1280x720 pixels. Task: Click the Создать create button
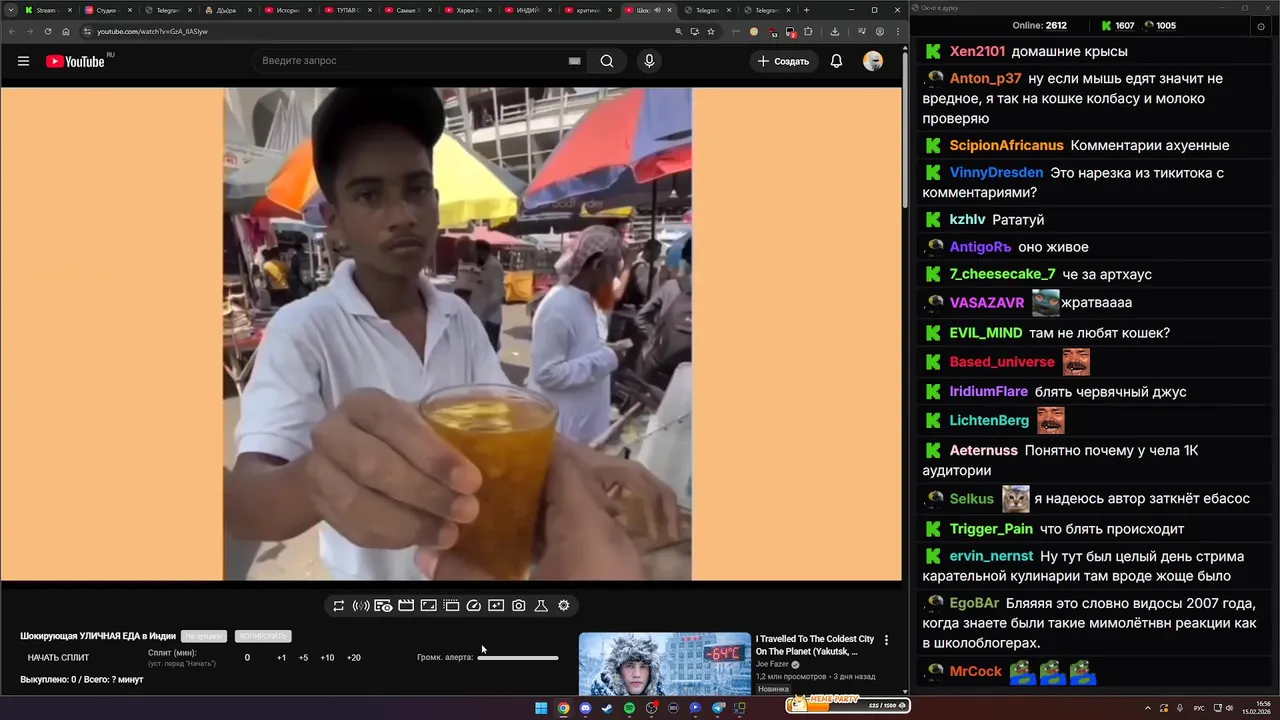click(x=783, y=61)
